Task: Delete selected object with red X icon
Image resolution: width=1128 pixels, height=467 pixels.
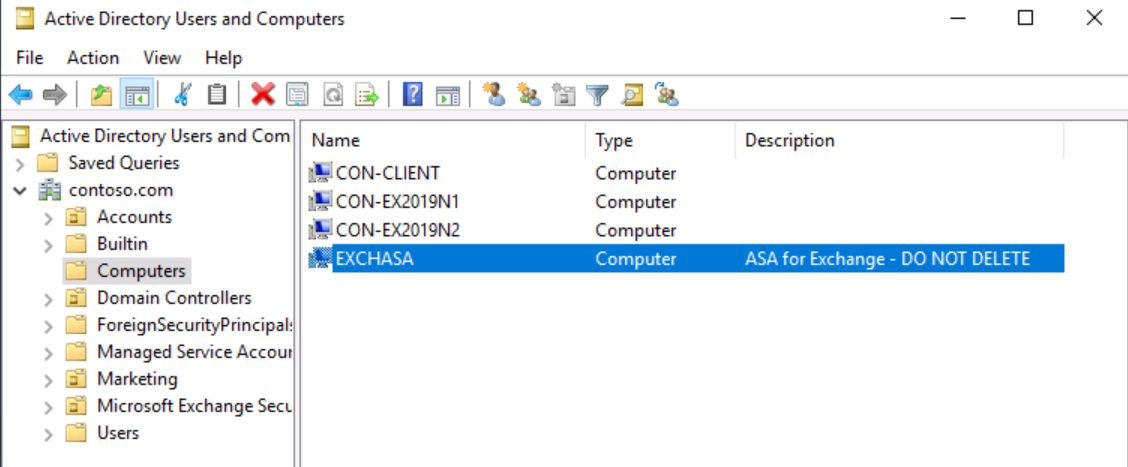Action: click(263, 94)
